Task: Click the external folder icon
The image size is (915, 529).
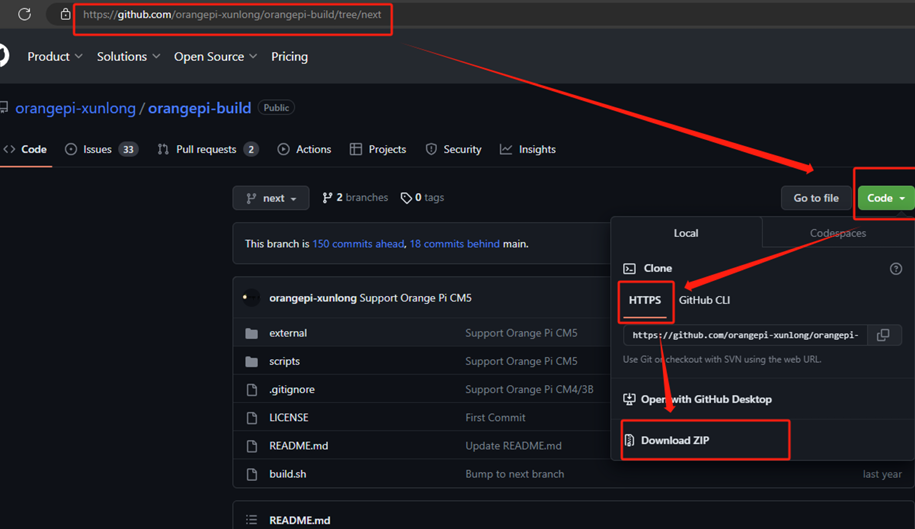Action: pyautogui.click(x=252, y=333)
